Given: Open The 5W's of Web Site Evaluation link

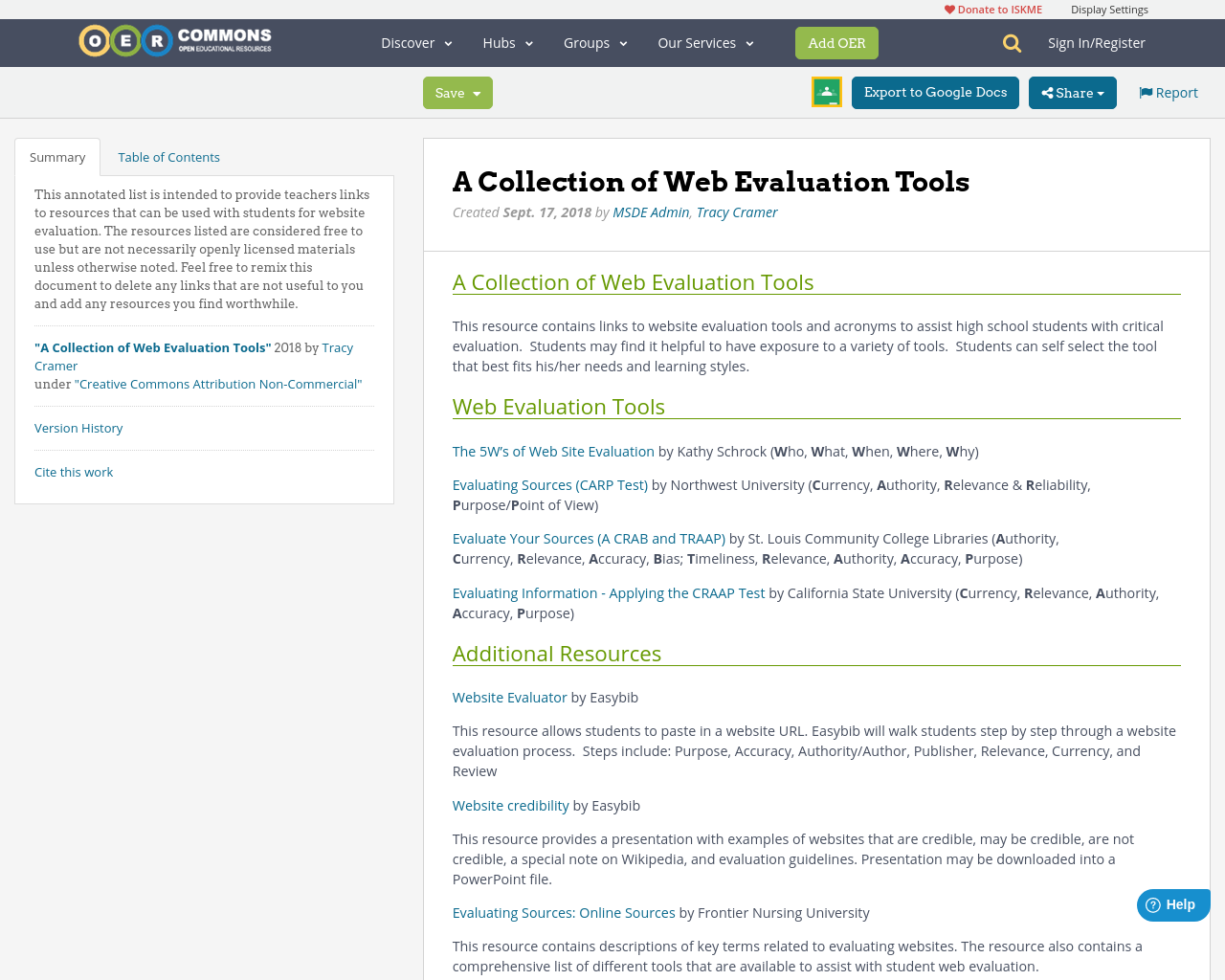Looking at the screenshot, I should (x=553, y=450).
